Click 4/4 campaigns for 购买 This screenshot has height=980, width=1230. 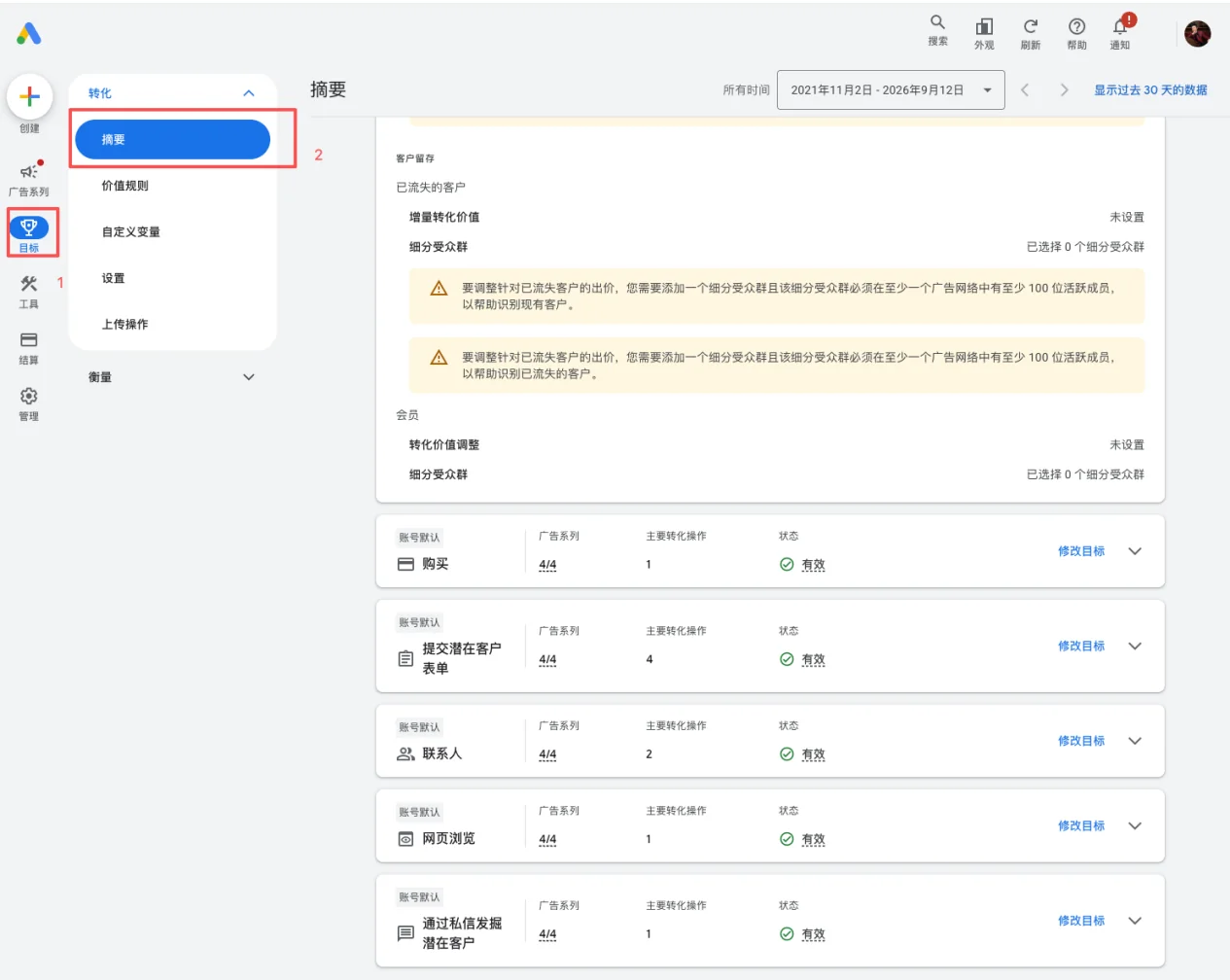click(547, 565)
